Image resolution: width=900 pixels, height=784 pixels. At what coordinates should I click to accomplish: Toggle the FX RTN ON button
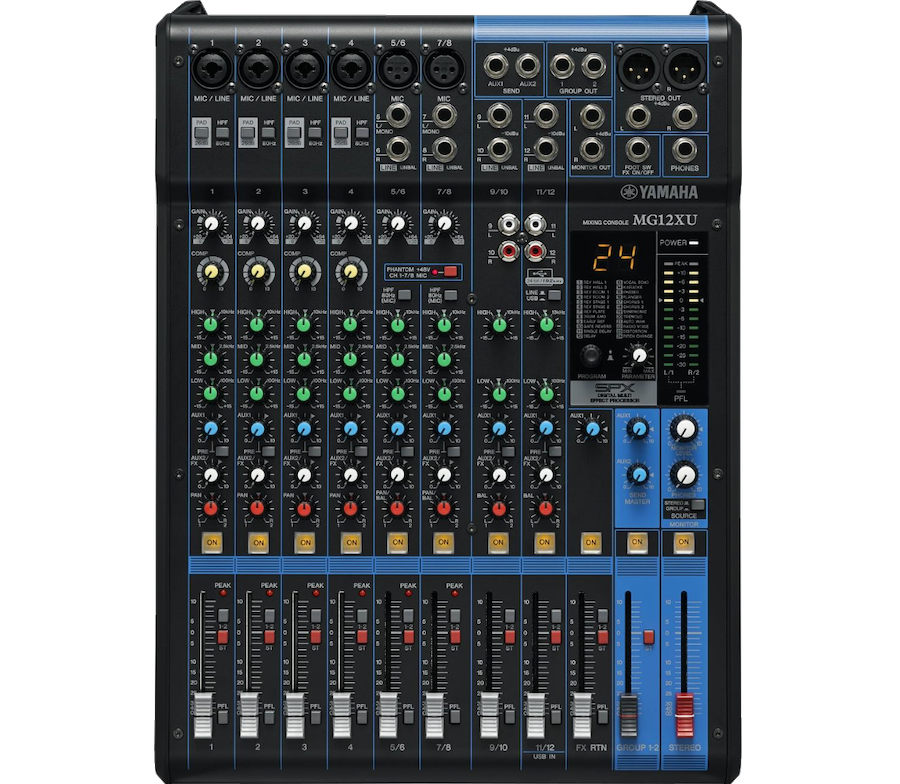591,542
